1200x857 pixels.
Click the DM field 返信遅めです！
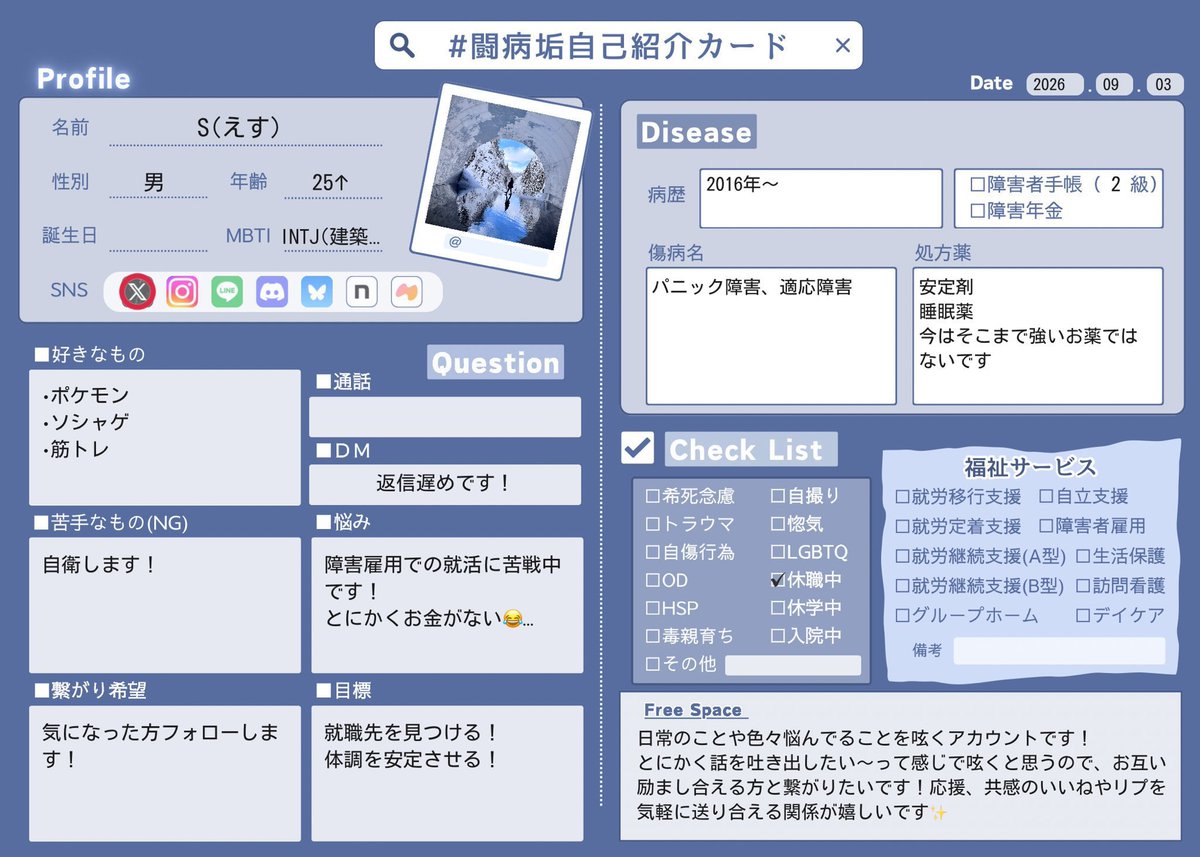[x=445, y=484]
